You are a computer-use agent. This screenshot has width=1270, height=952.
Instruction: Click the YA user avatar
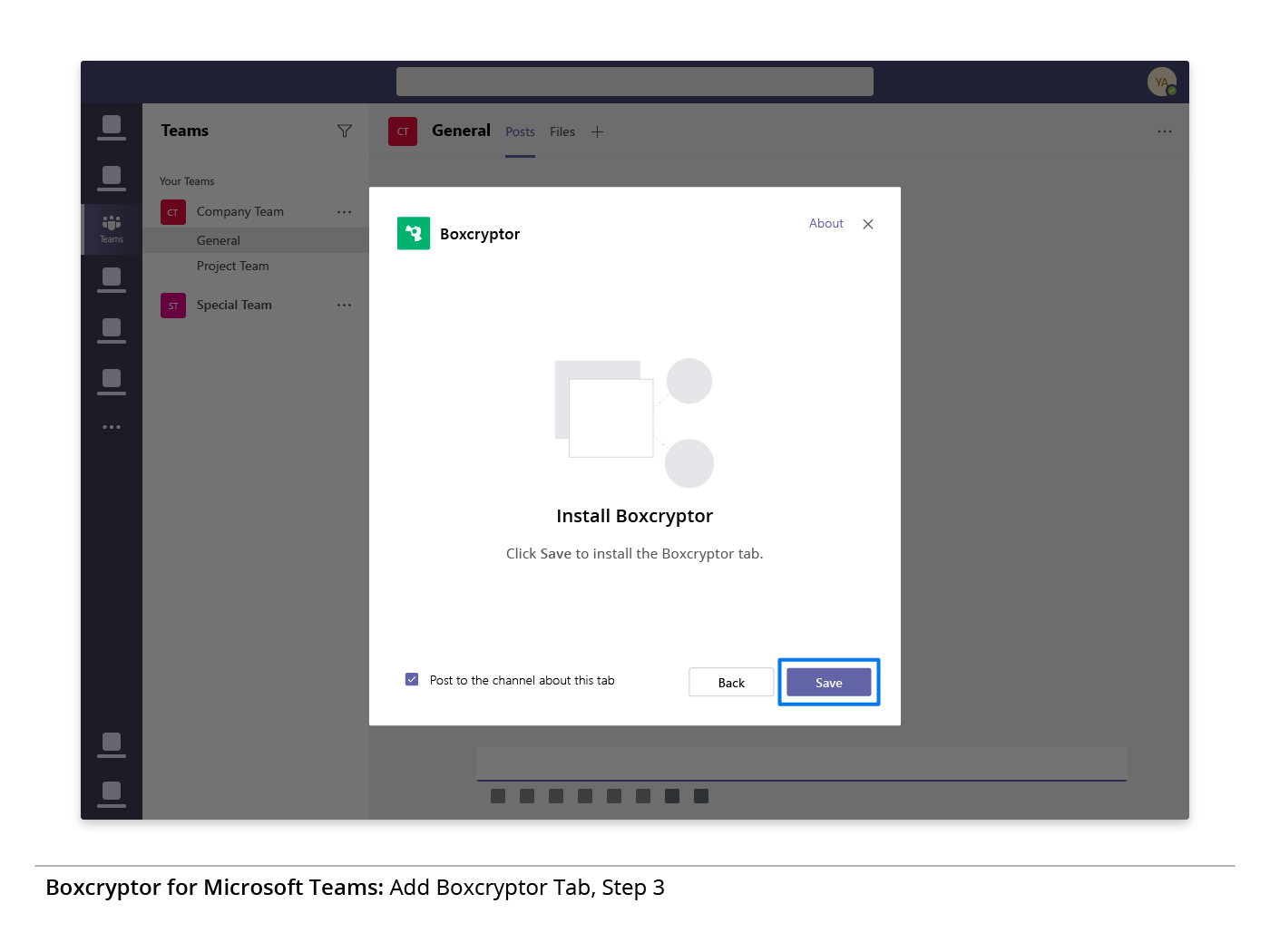1162,82
